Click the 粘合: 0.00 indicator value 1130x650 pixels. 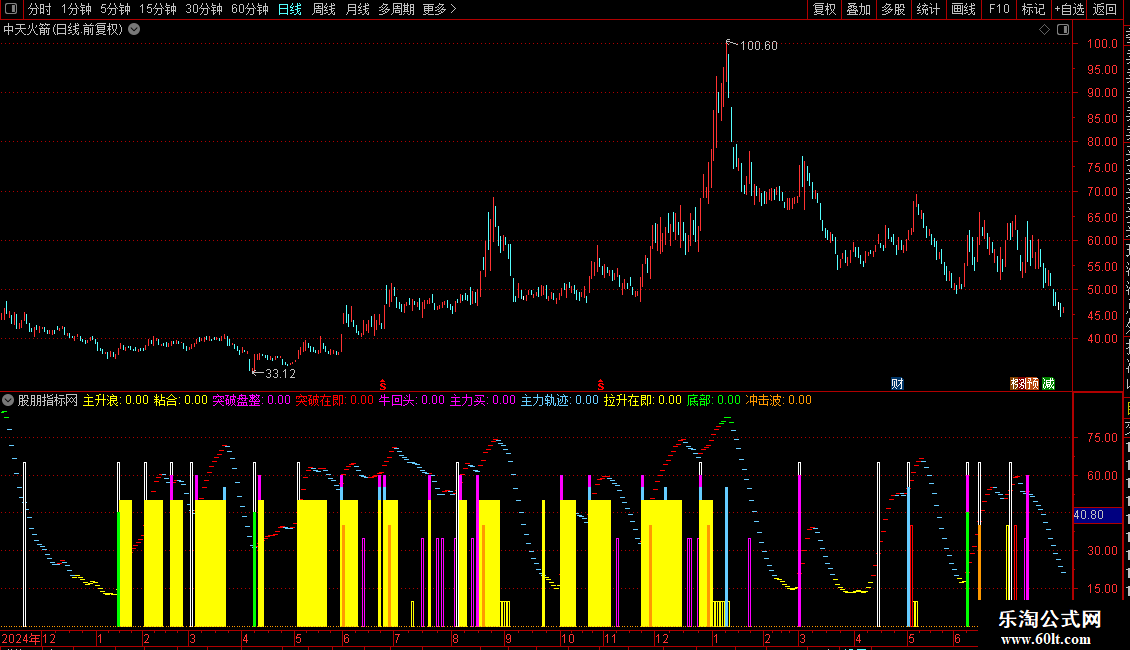(180, 400)
